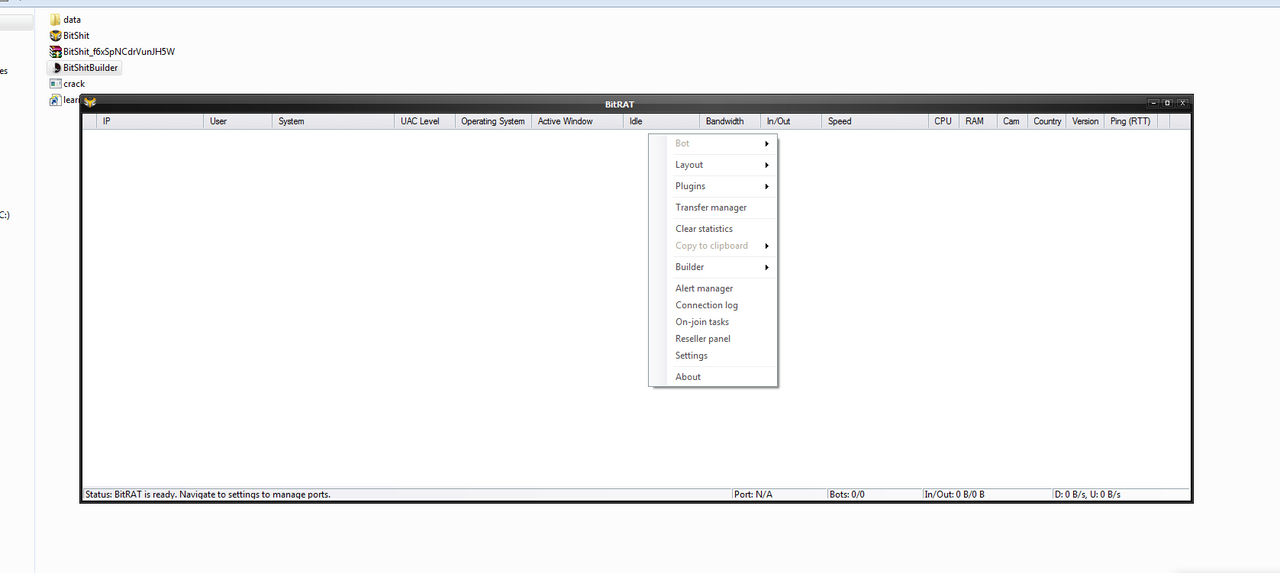Click the Version column header
The height and width of the screenshot is (573, 1280).
[1085, 121]
